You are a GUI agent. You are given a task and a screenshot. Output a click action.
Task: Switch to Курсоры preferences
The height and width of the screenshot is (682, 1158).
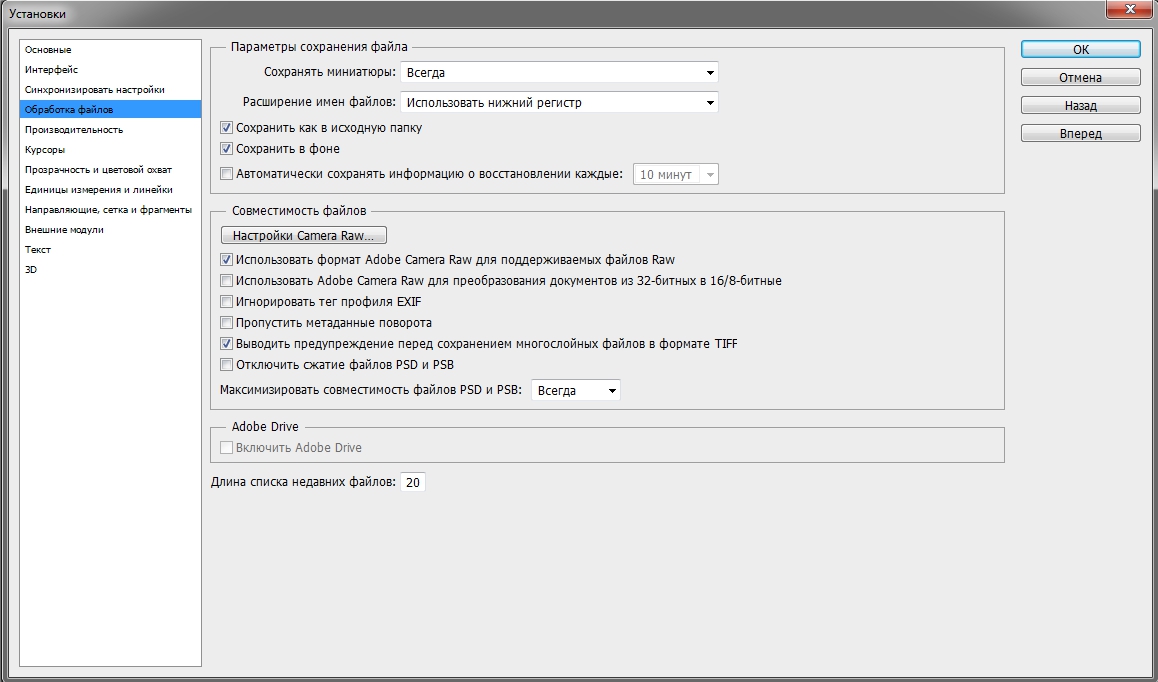click(x=110, y=149)
